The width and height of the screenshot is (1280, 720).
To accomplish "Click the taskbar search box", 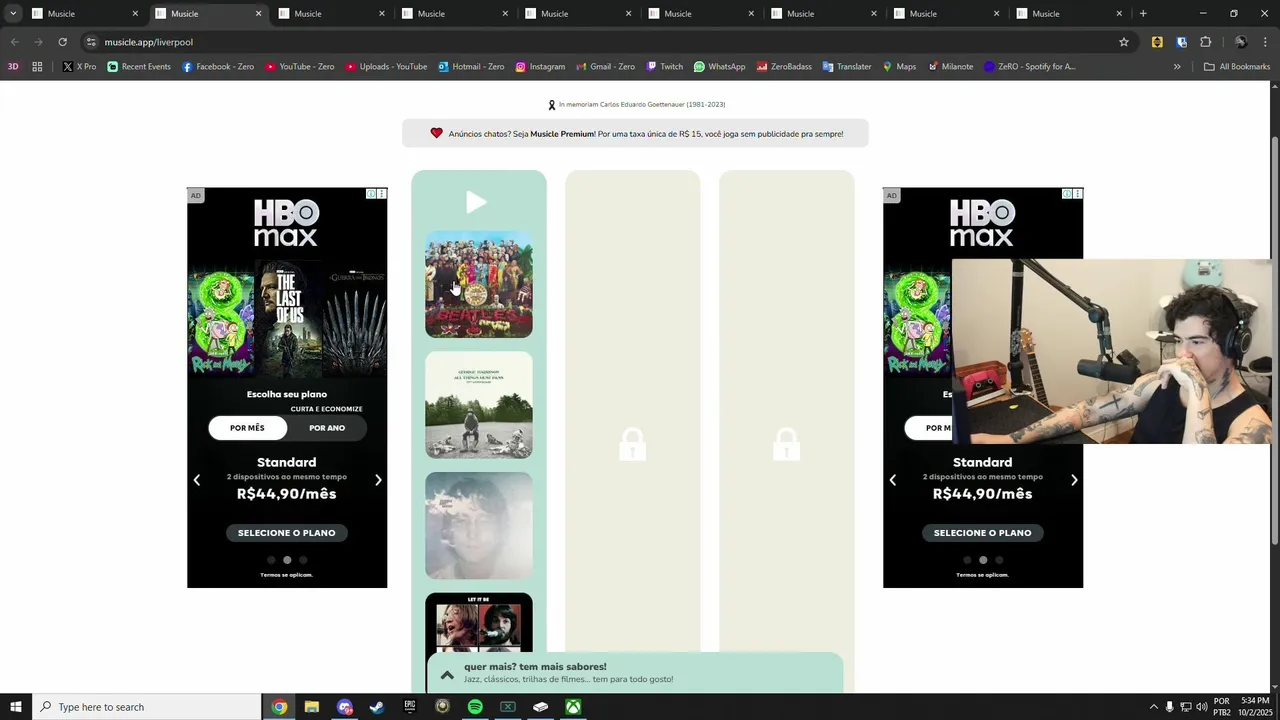I will coord(146,707).
